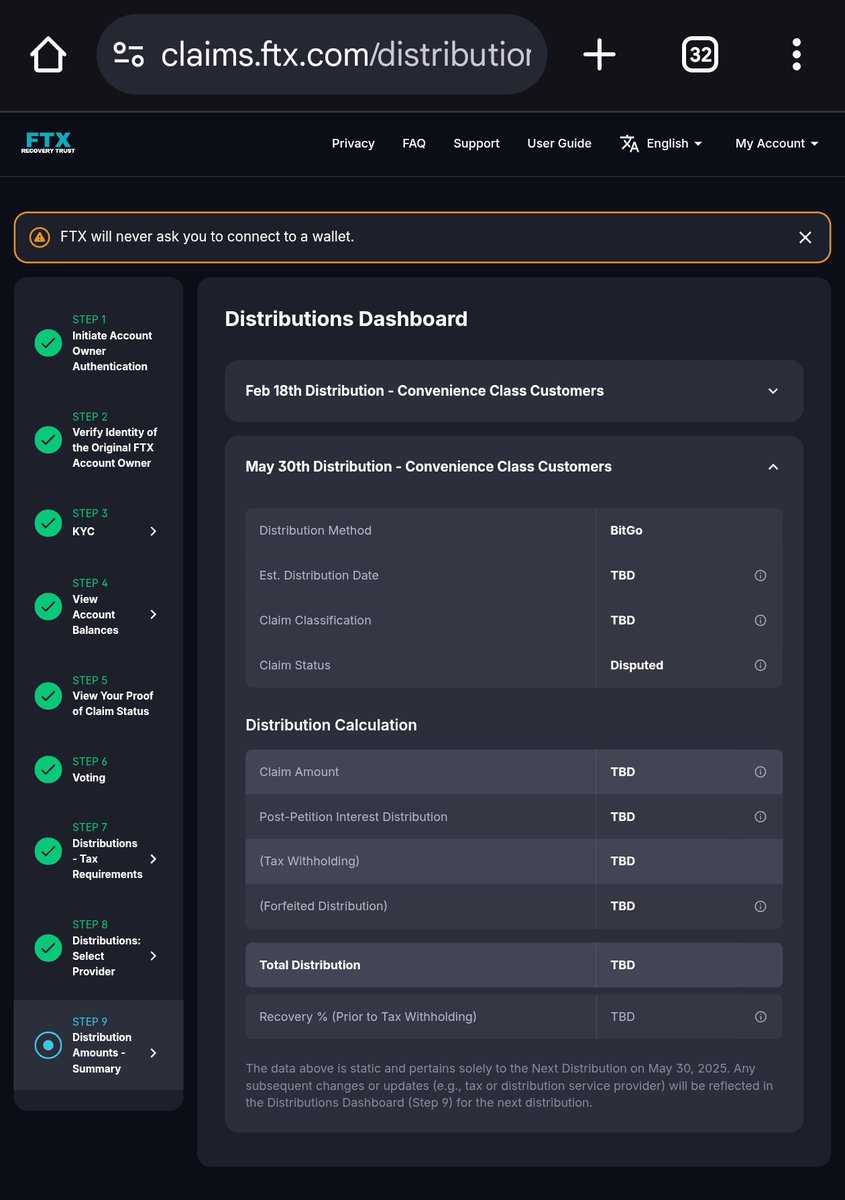Click the Step 2 green checkmark icon
The width and height of the screenshot is (845, 1200).
[48, 440]
